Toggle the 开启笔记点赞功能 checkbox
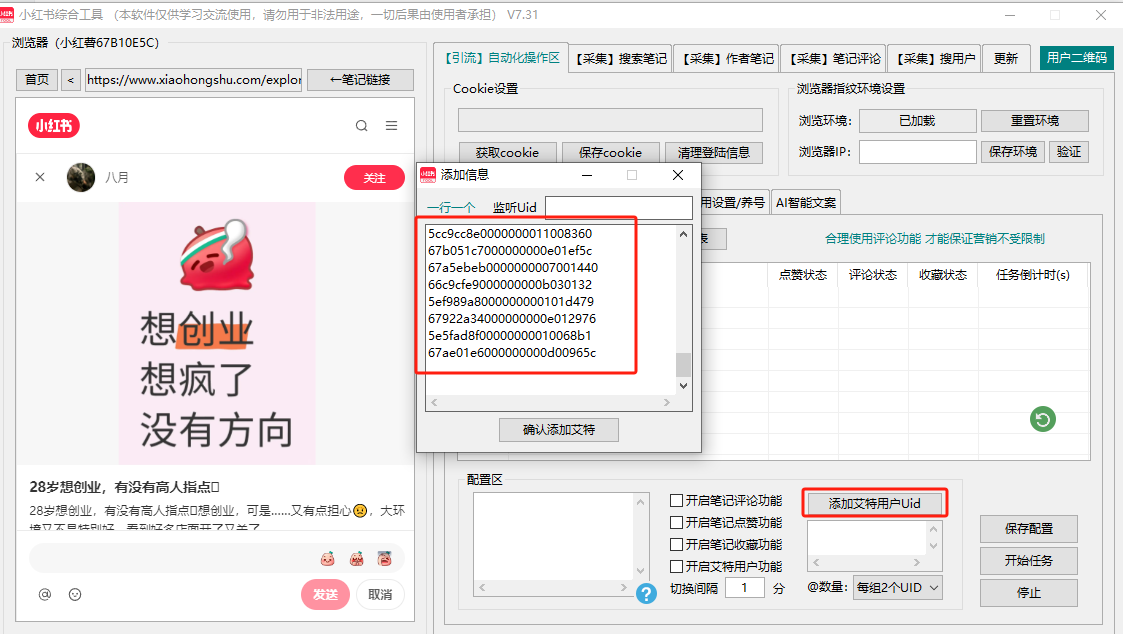1123x634 pixels. coord(677,523)
